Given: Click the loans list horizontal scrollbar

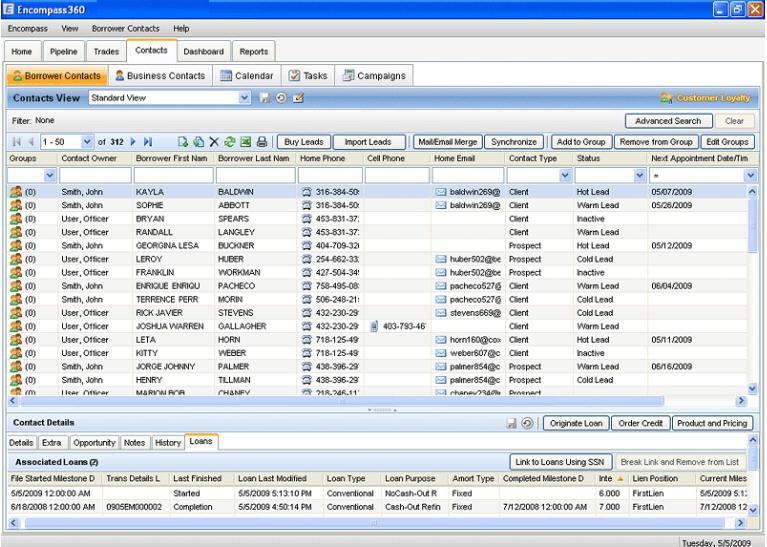Looking at the screenshot, I should [x=374, y=523].
